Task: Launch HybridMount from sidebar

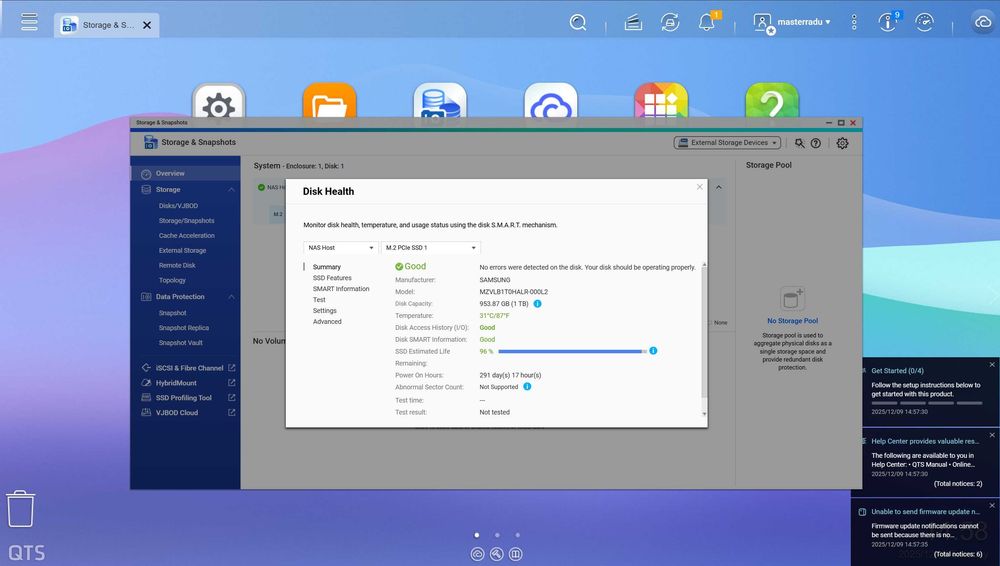Action: (x=188, y=383)
